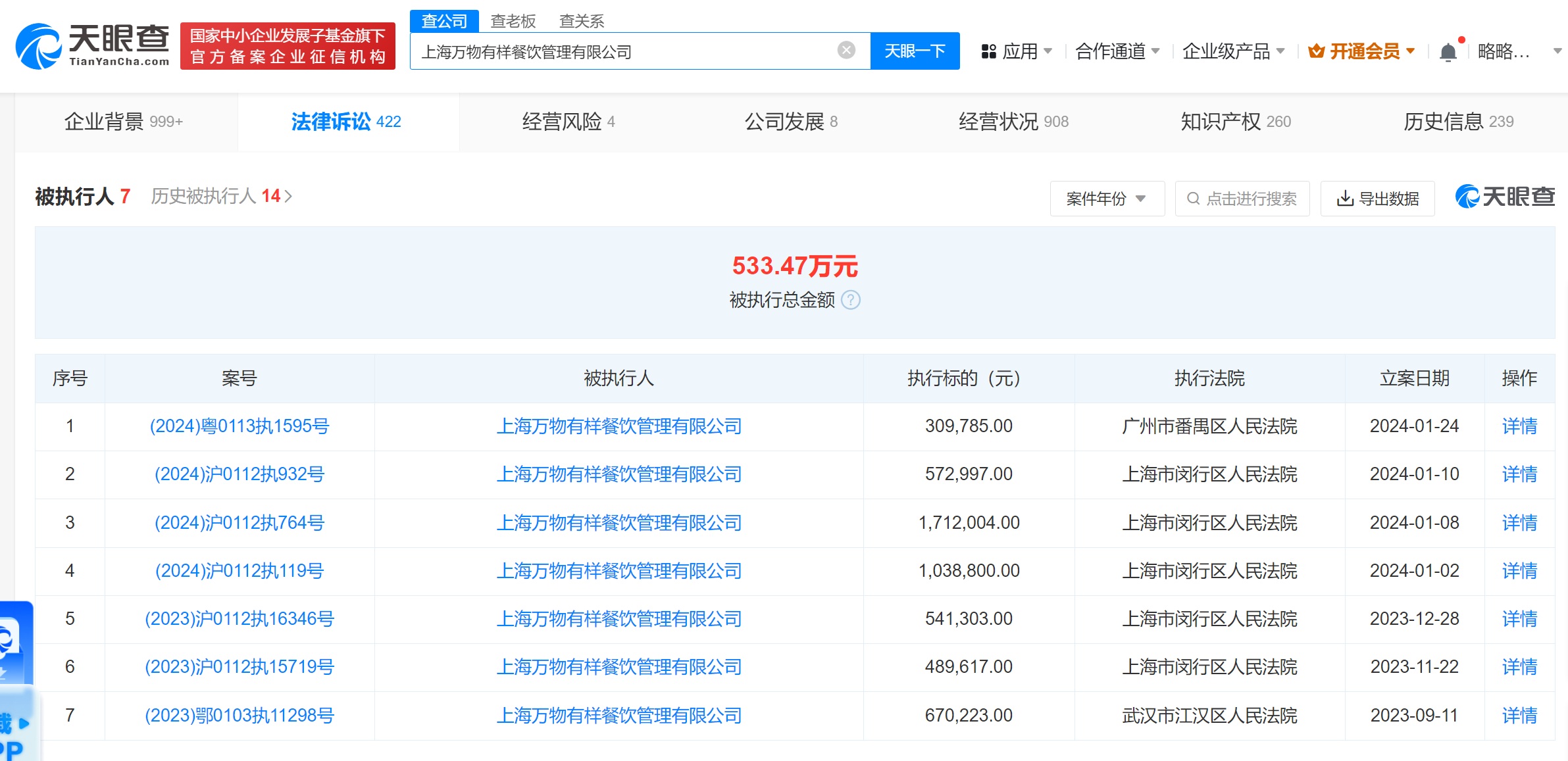Open the notification bell
The height and width of the screenshot is (761, 1568).
click(x=1448, y=51)
